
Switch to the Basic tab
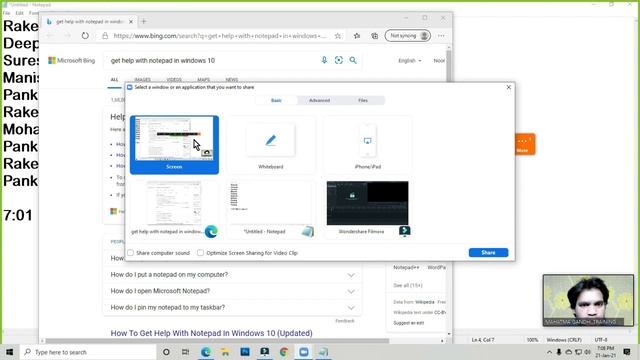tap(276, 100)
